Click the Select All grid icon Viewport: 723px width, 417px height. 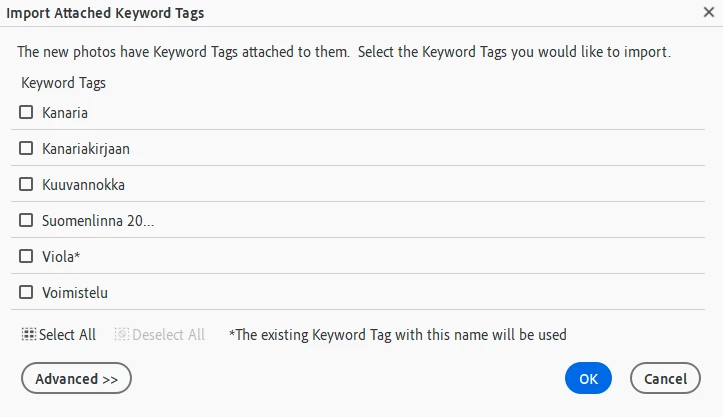[x=28, y=335]
